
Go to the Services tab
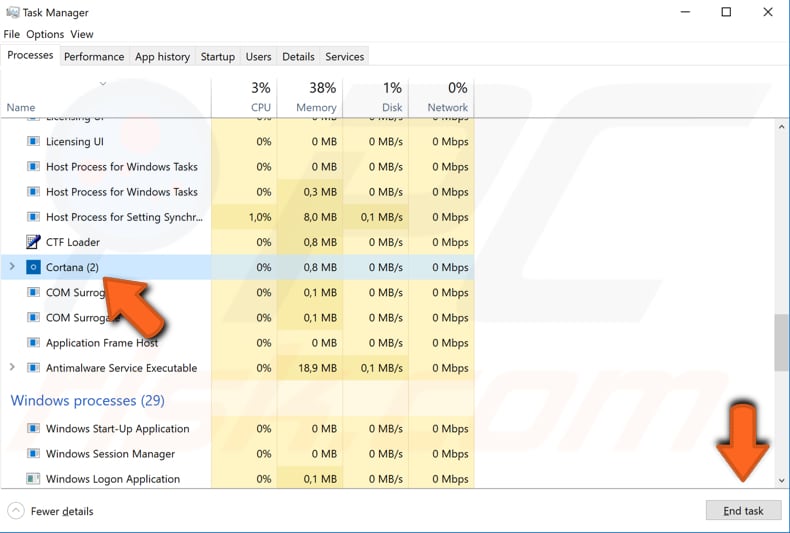[x=345, y=56]
